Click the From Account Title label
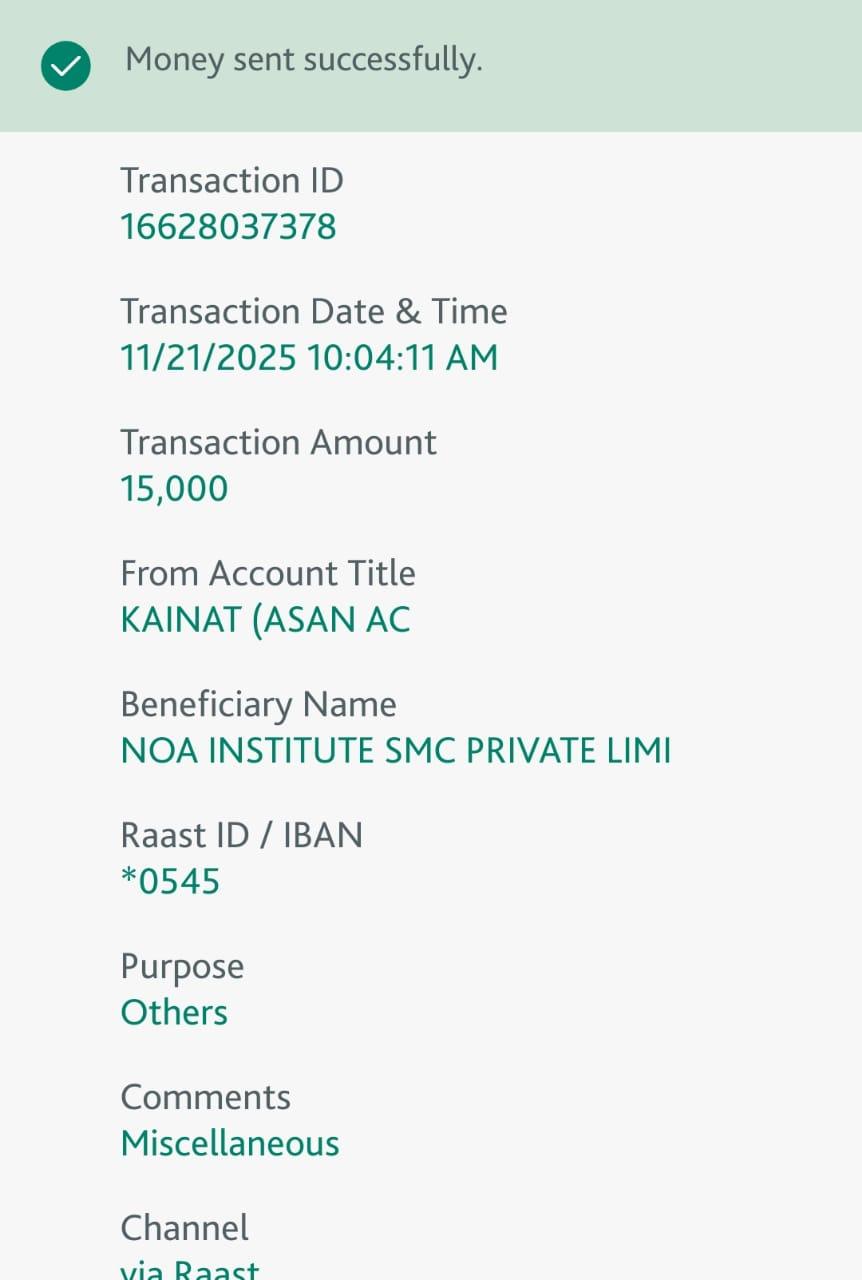 [x=267, y=574]
